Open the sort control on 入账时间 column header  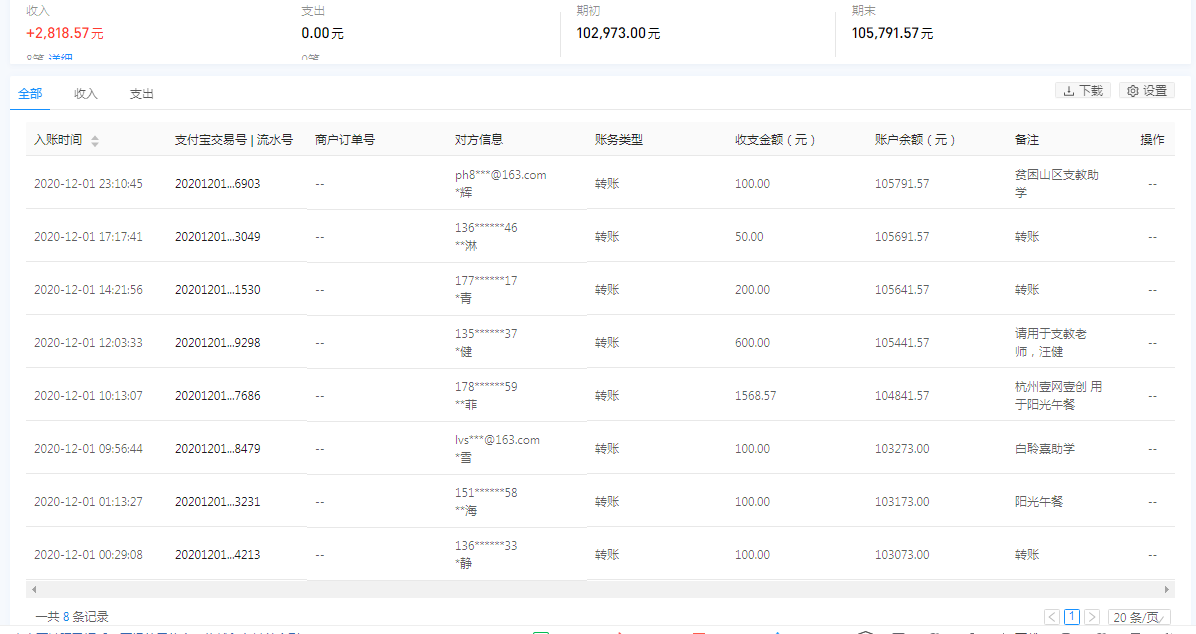pos(96,139)
